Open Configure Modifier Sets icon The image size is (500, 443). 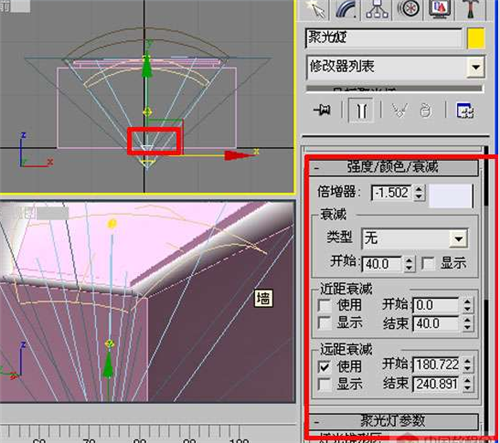point(465,110)
